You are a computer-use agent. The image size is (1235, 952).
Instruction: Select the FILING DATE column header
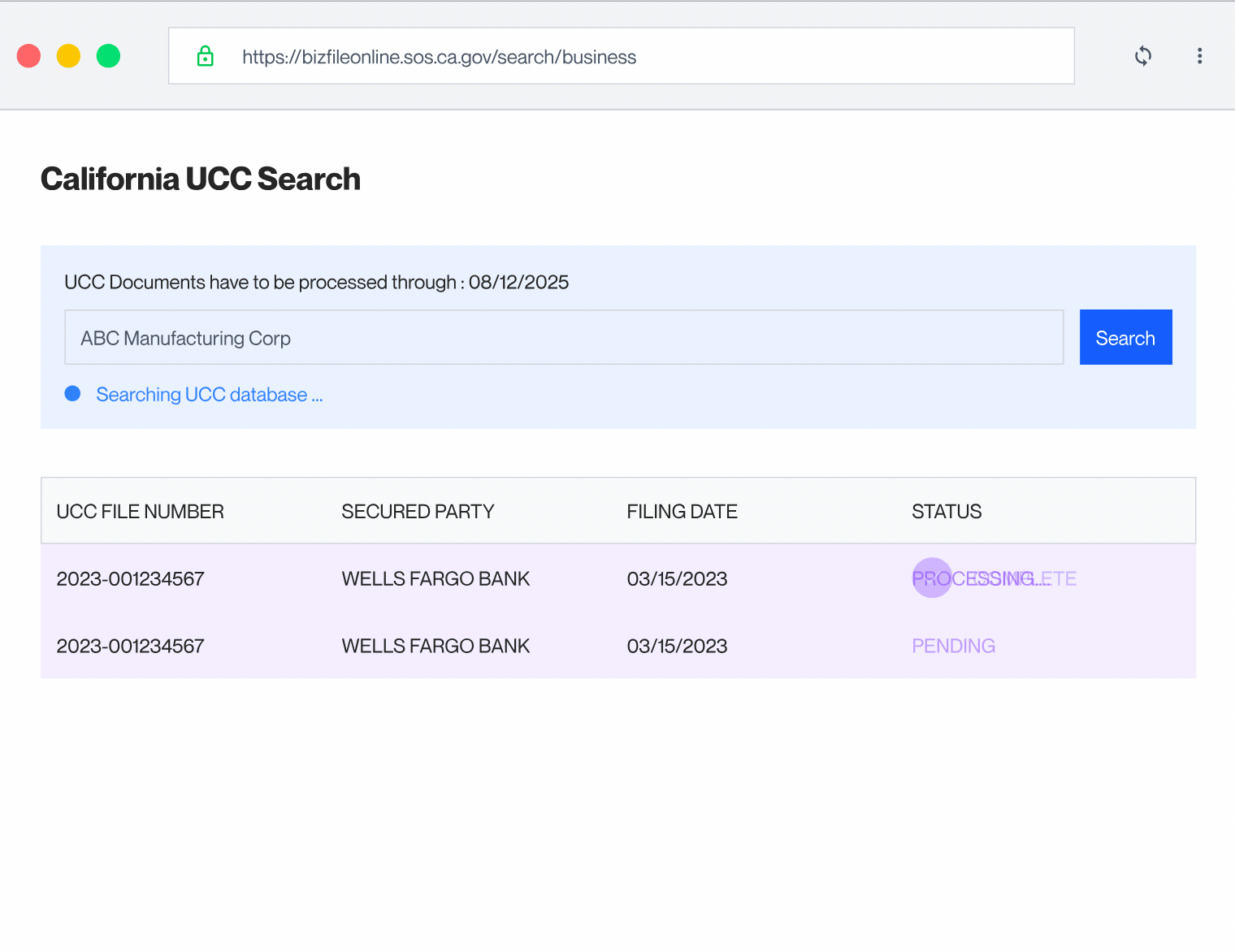coord(682,512)
